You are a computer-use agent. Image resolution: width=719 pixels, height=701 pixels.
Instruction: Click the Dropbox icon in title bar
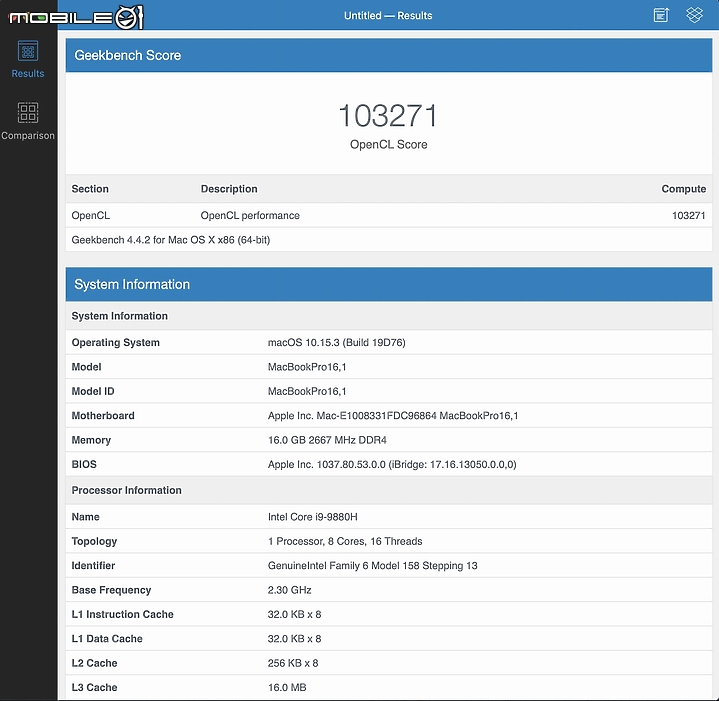[694, 15]
